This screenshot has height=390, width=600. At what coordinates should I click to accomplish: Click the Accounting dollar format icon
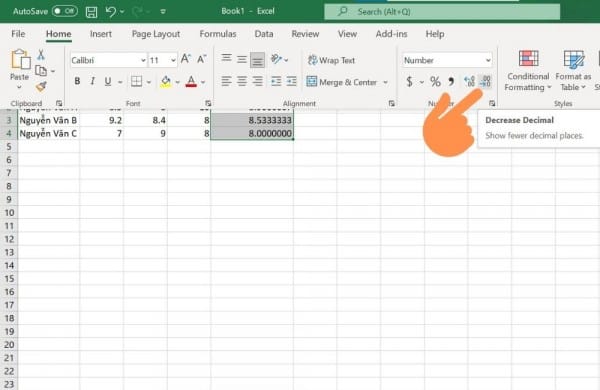[409, 82]
